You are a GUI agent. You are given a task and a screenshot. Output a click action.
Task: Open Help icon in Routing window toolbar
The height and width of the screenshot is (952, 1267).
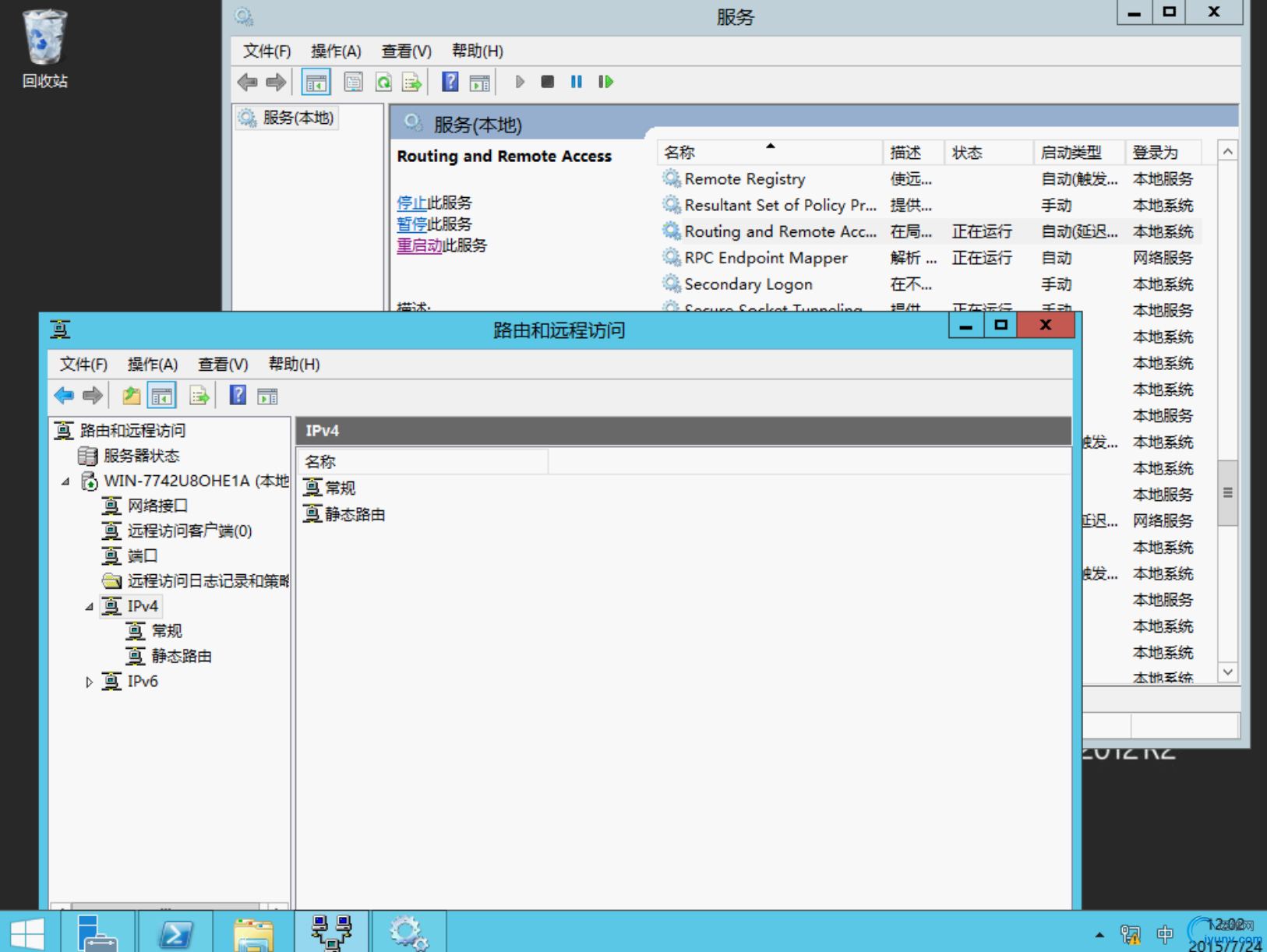[x=238, y=396]
